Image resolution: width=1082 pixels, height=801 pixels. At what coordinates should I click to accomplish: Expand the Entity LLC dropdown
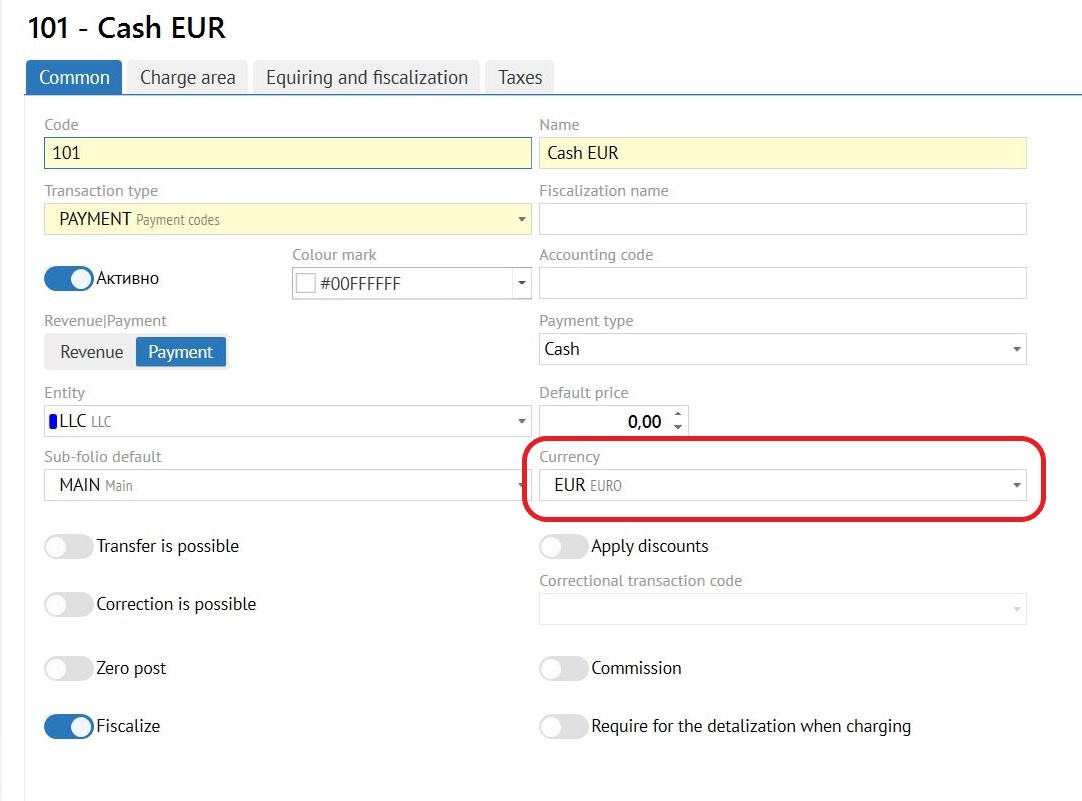(x=521, y=422)
